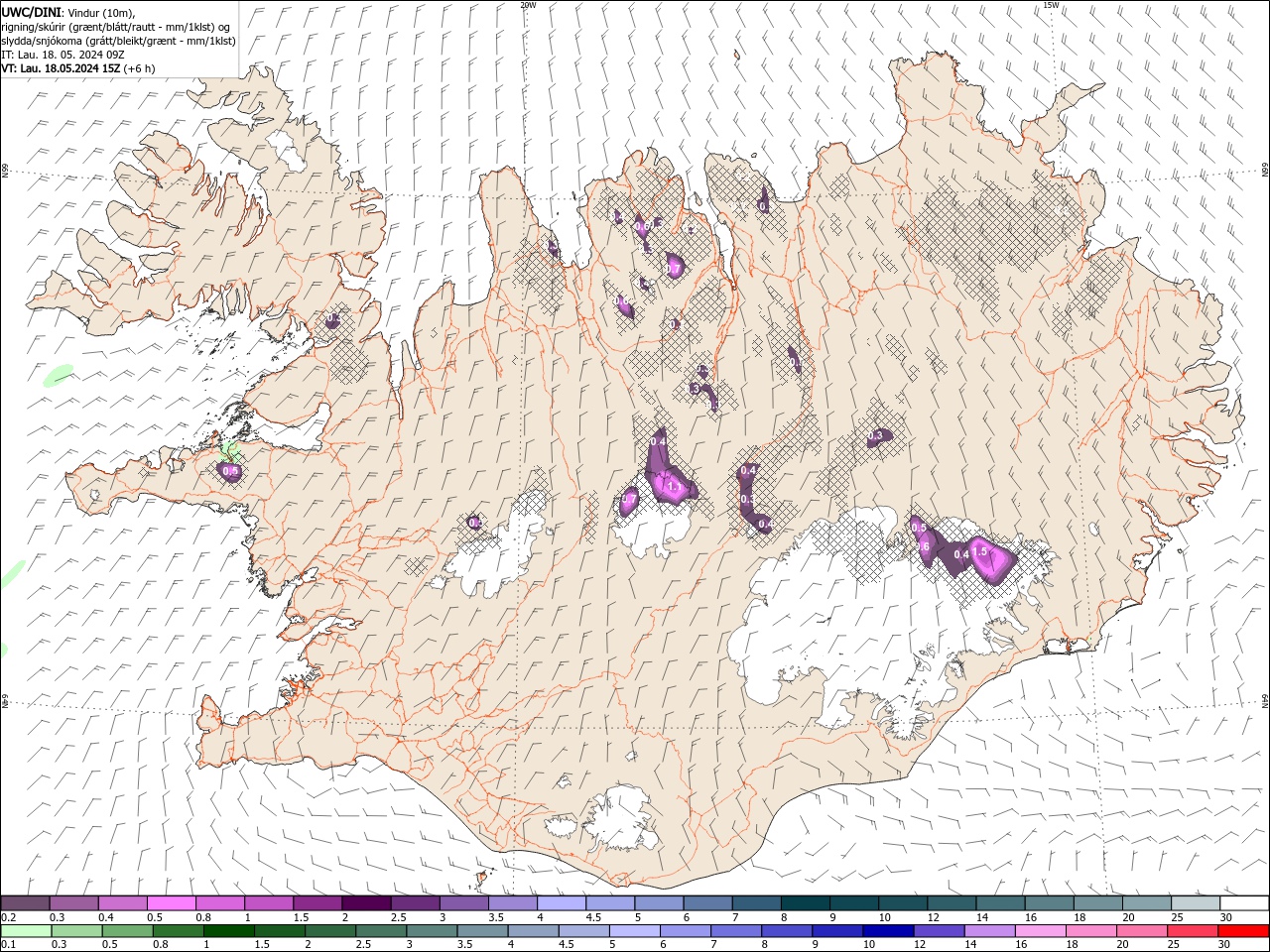Click the 15W longitude label
Image resolution: width=1270 pixels, height=952 pixels.
1051,5
